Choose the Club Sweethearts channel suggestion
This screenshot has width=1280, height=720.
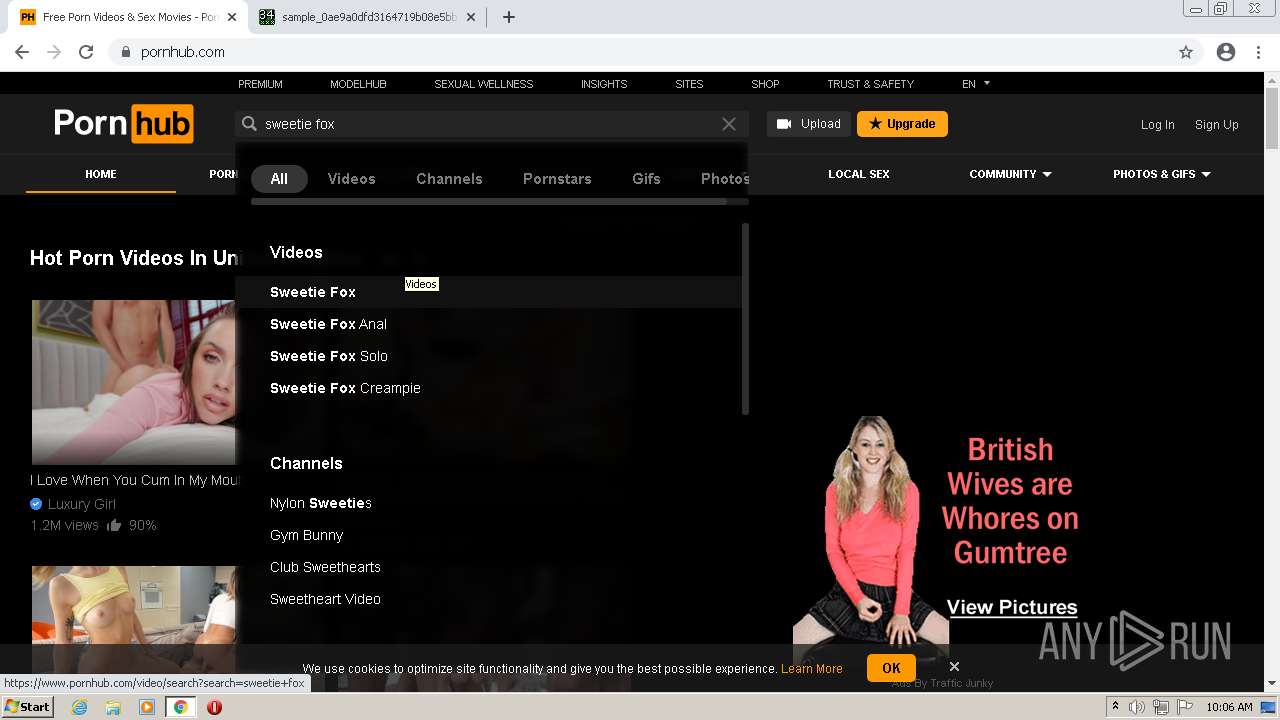click(325, 567)
